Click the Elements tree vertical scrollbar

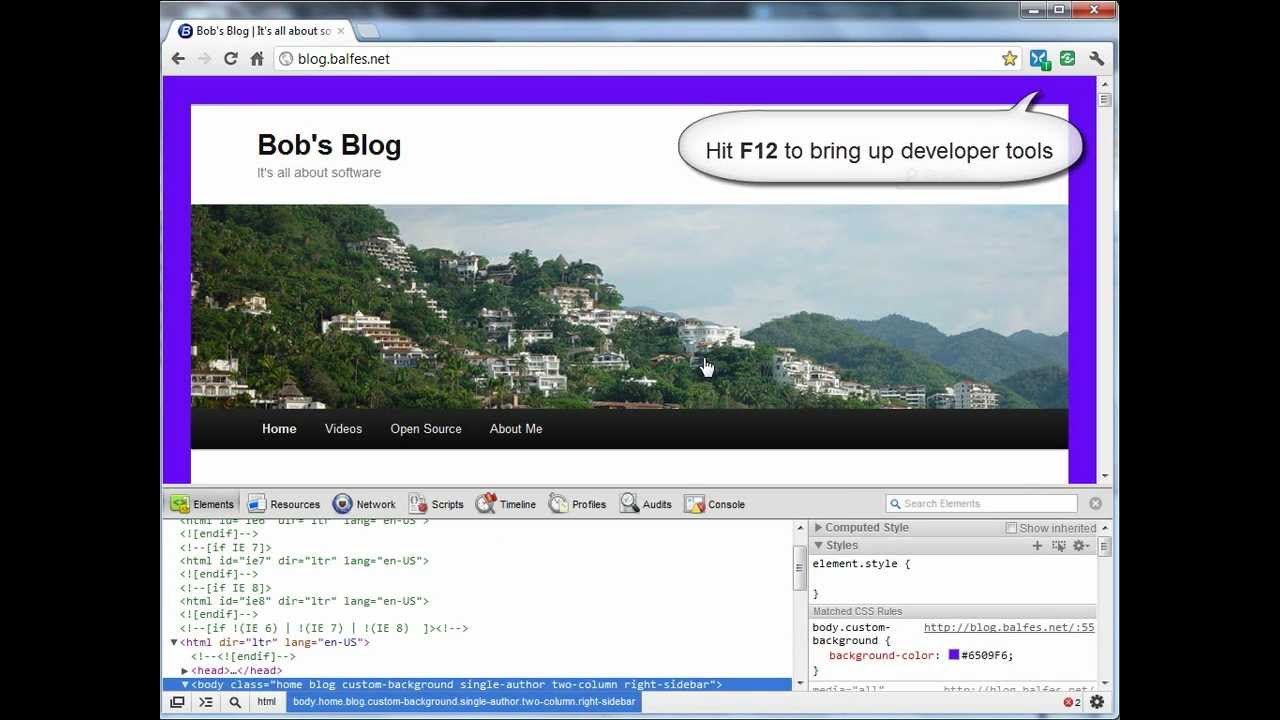799,605
